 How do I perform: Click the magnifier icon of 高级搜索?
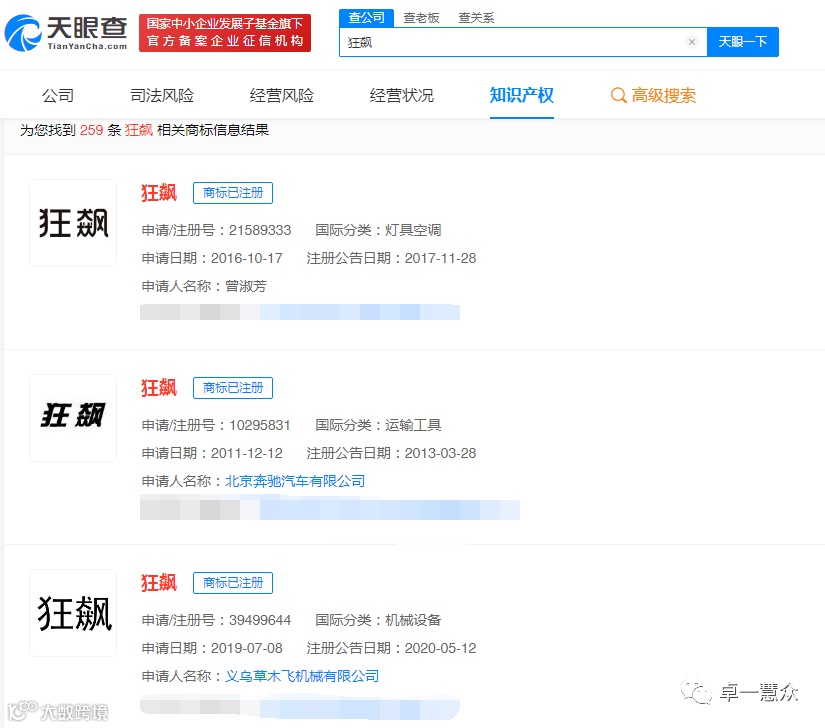tap(618, 96)
